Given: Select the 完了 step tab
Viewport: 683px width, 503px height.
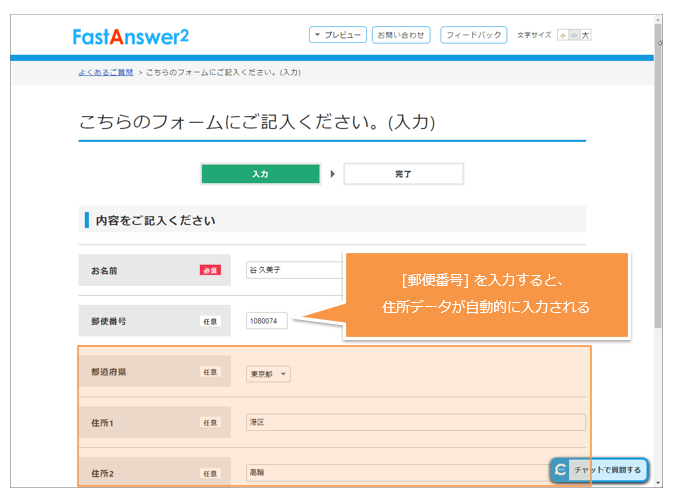Looking at the screenshot, I should tap(403, 174).
